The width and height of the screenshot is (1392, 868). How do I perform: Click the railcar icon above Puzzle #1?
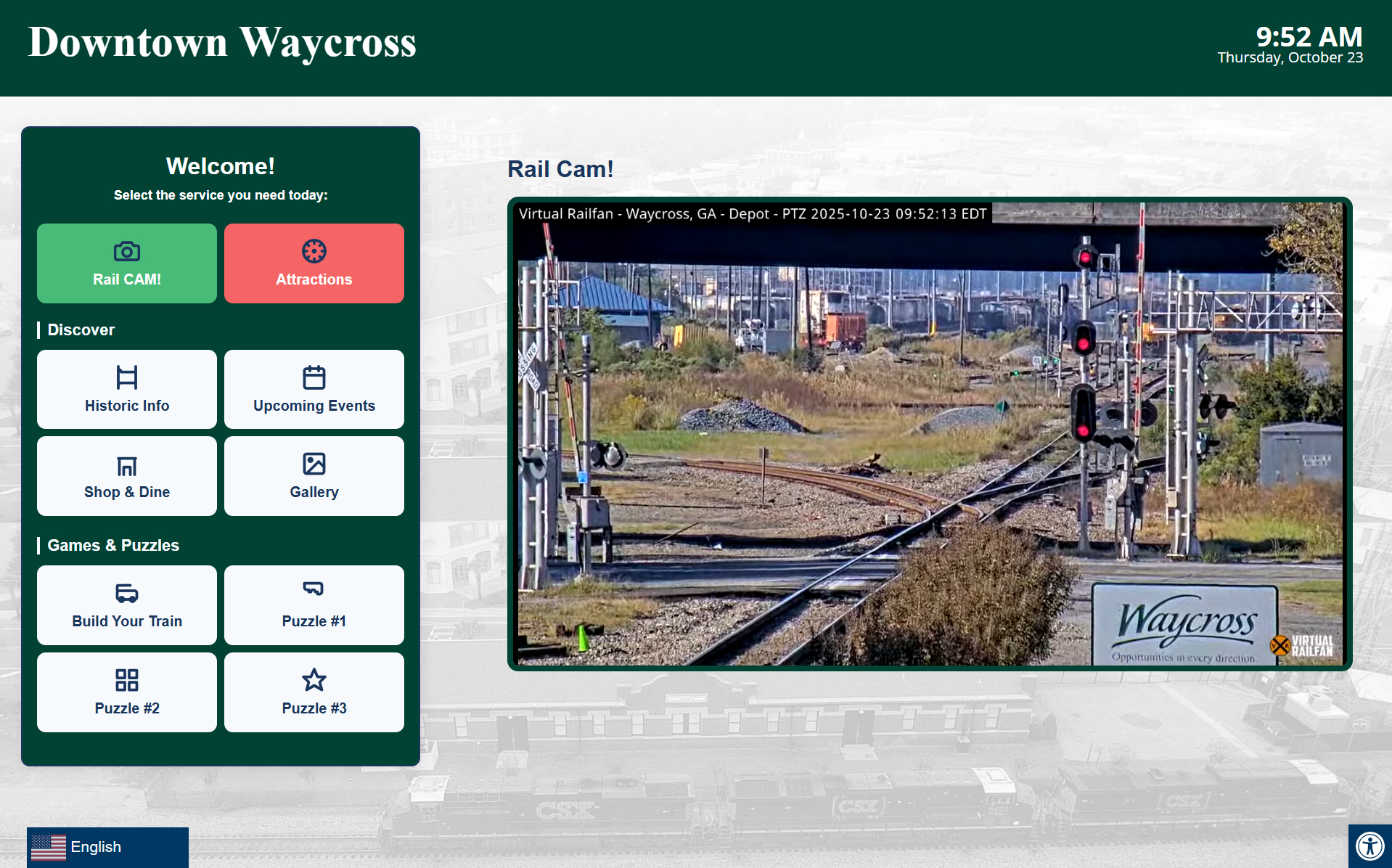314,588
